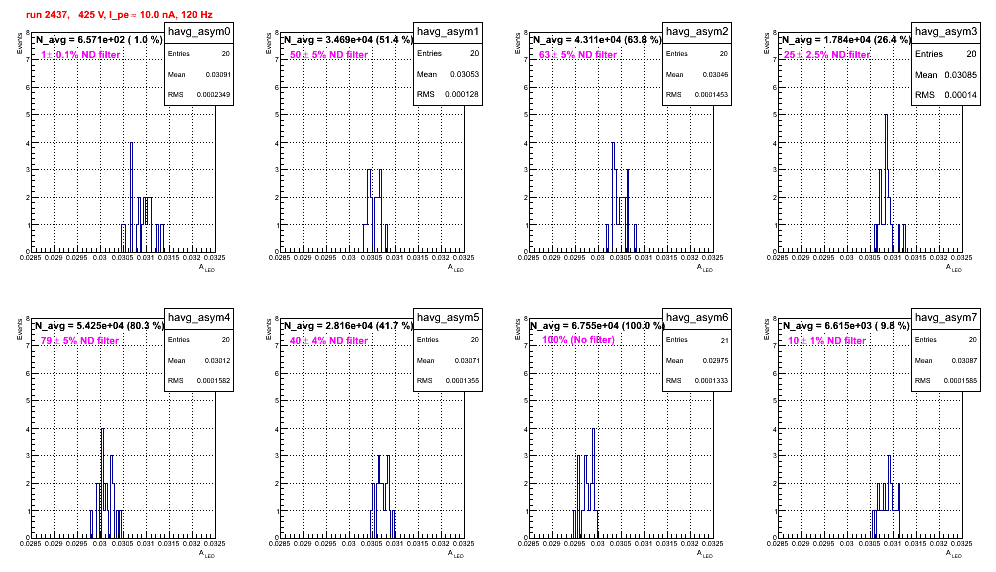
Task: Select the havg_asym0 stats box title
Action: pyautogui.click(x=199, y=32)
